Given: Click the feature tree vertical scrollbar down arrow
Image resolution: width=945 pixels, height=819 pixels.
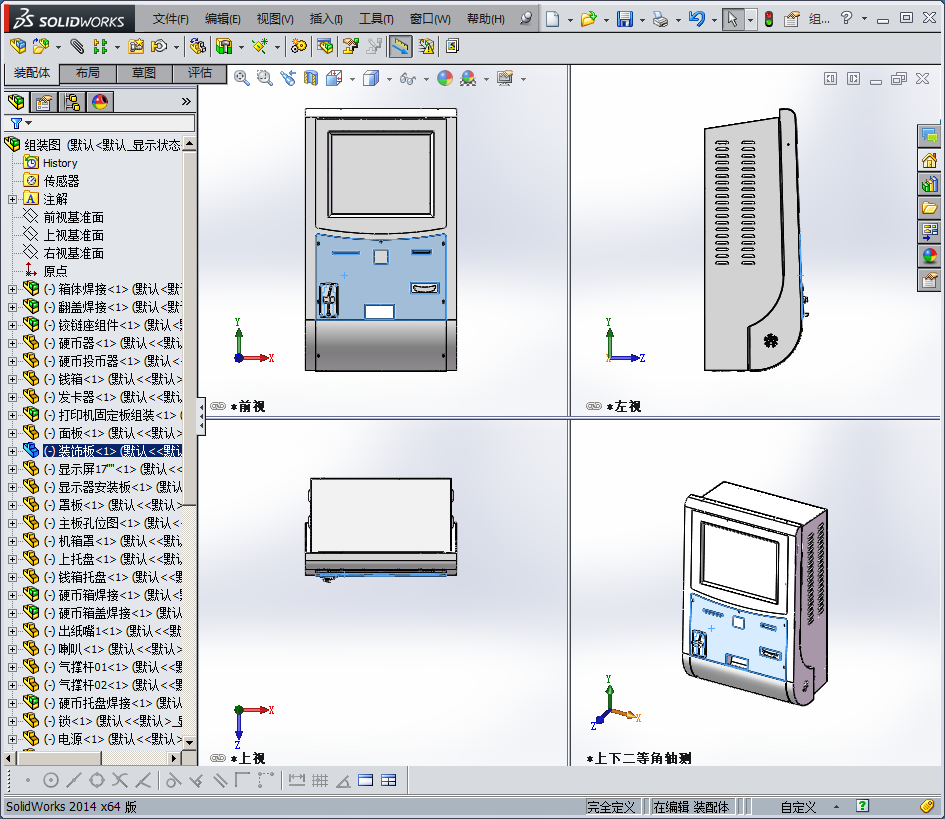Looking at the screenshot, I should click(x=189, y=742).
